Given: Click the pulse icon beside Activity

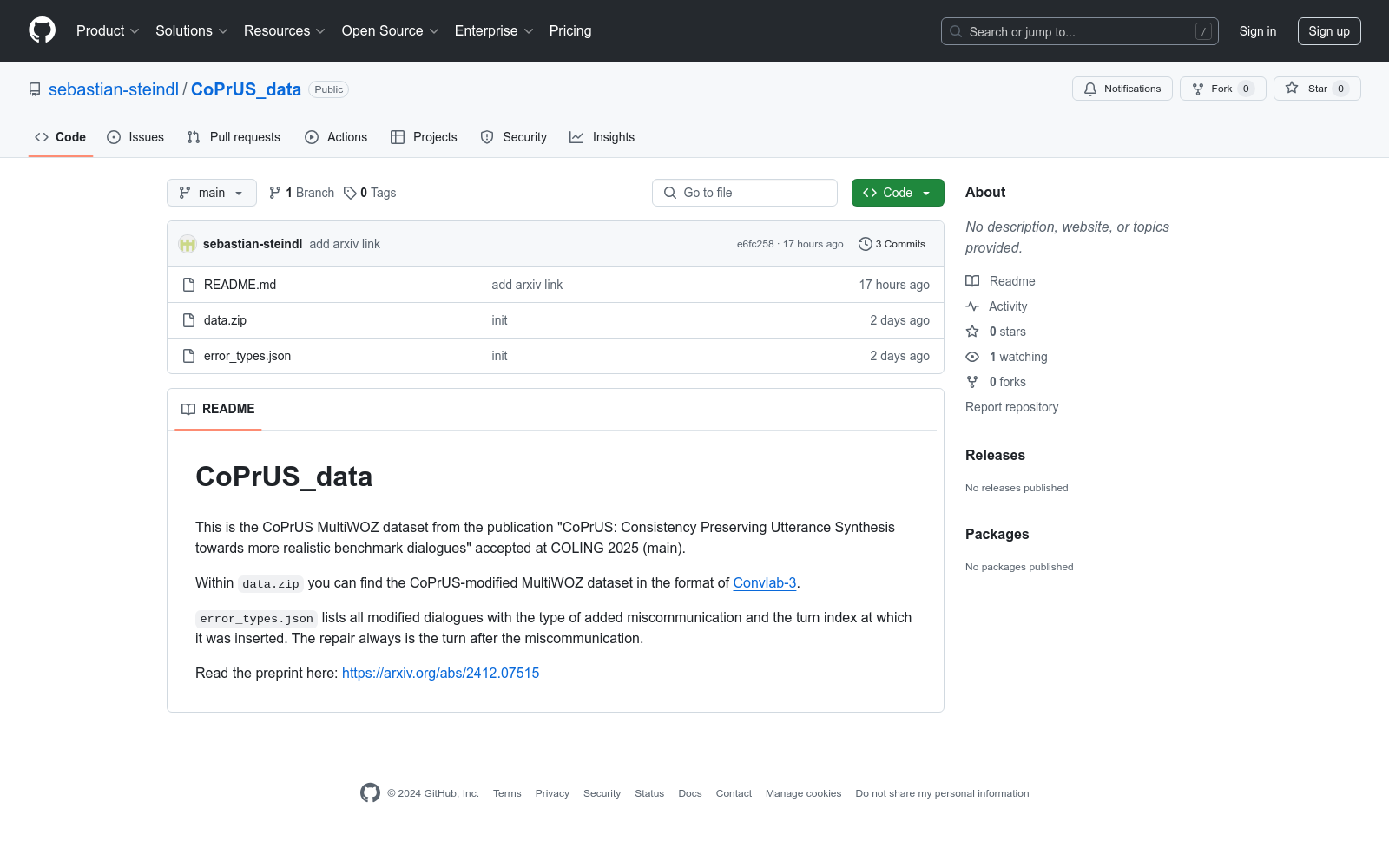Looking at the screenshot, I should pyautogui.click(x=972, y=306).
